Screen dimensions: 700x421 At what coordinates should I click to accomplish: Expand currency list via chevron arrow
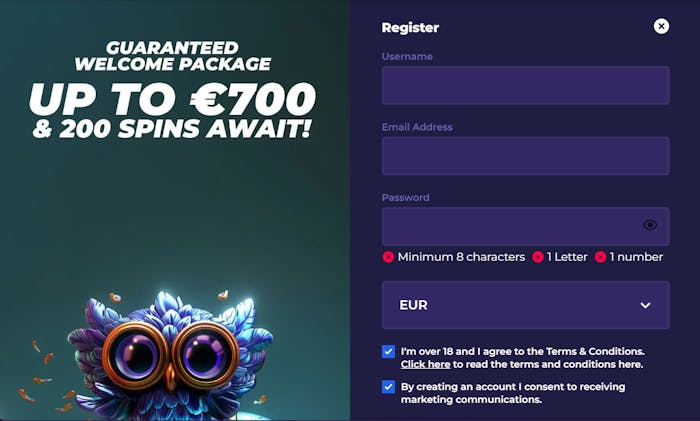pos(645,305)
